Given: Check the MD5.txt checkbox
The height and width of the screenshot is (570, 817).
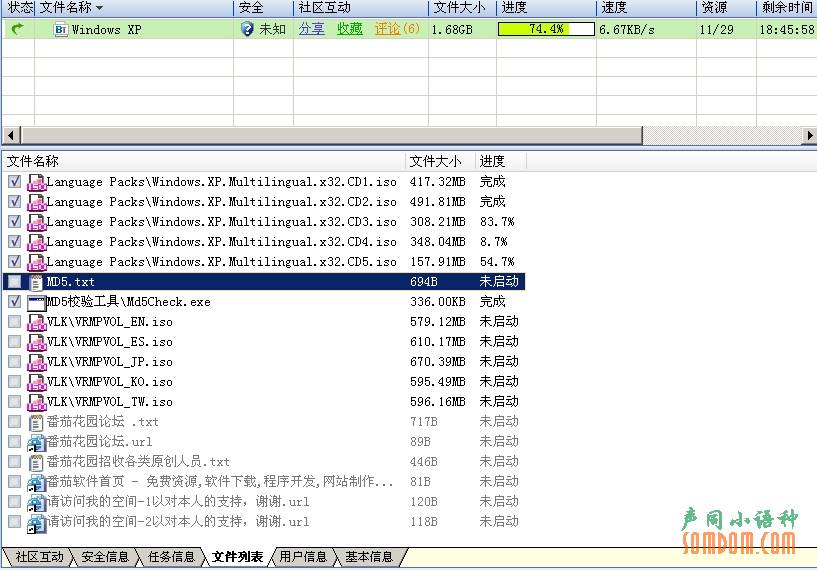Looking at the screenshot, I should click(15, 281).
